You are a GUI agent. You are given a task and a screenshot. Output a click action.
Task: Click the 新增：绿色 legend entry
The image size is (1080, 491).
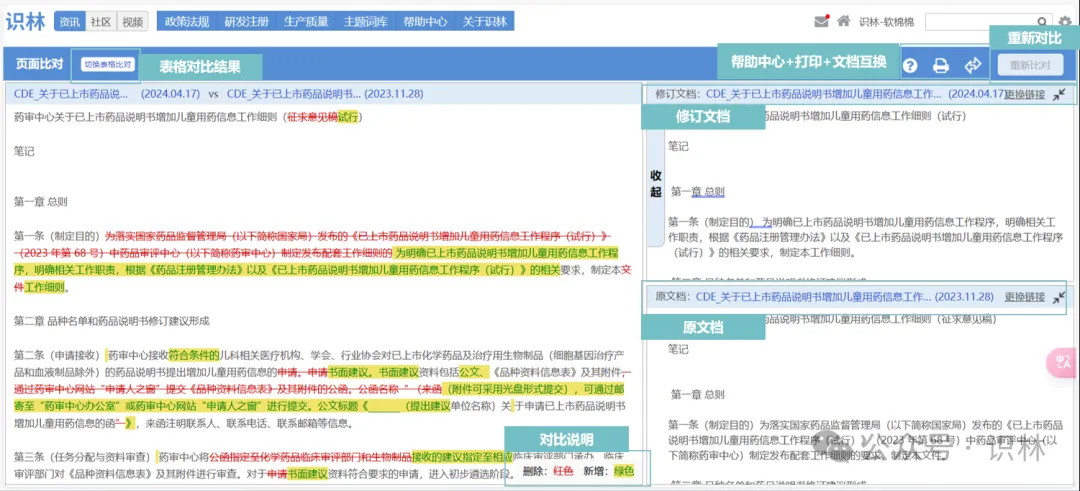coord(609,472)
